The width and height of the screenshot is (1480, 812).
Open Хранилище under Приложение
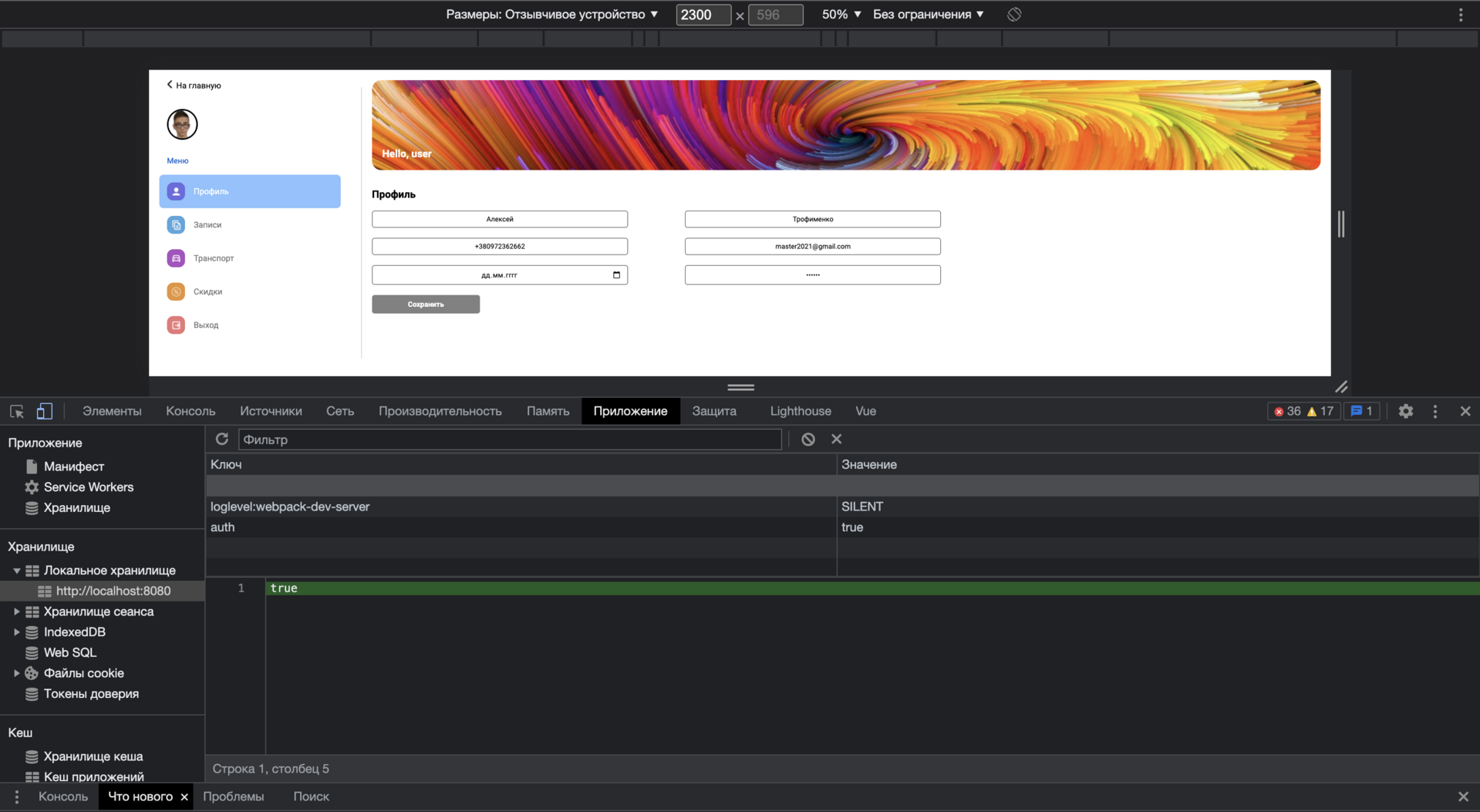pos(77,508)
